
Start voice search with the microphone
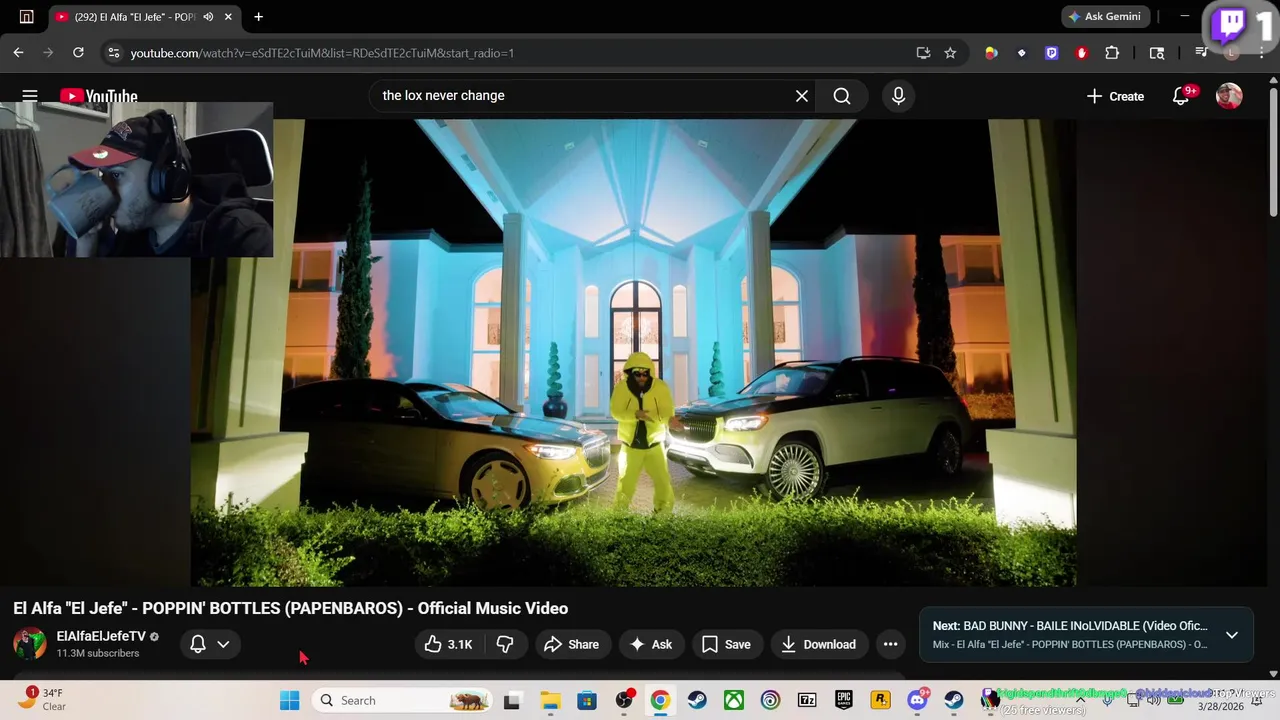point(898,96)
